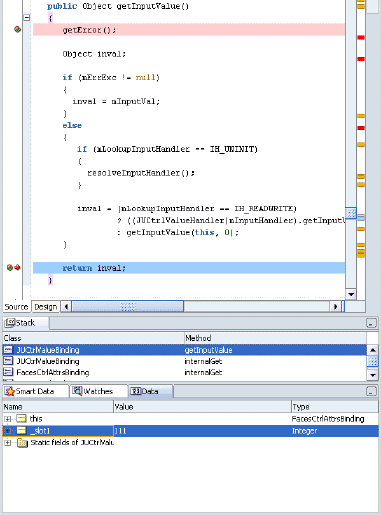Expand the Static fields of JUCtrlValueBinding node
This screenshot has width=381, height=515.
click(x=8, y=443)
